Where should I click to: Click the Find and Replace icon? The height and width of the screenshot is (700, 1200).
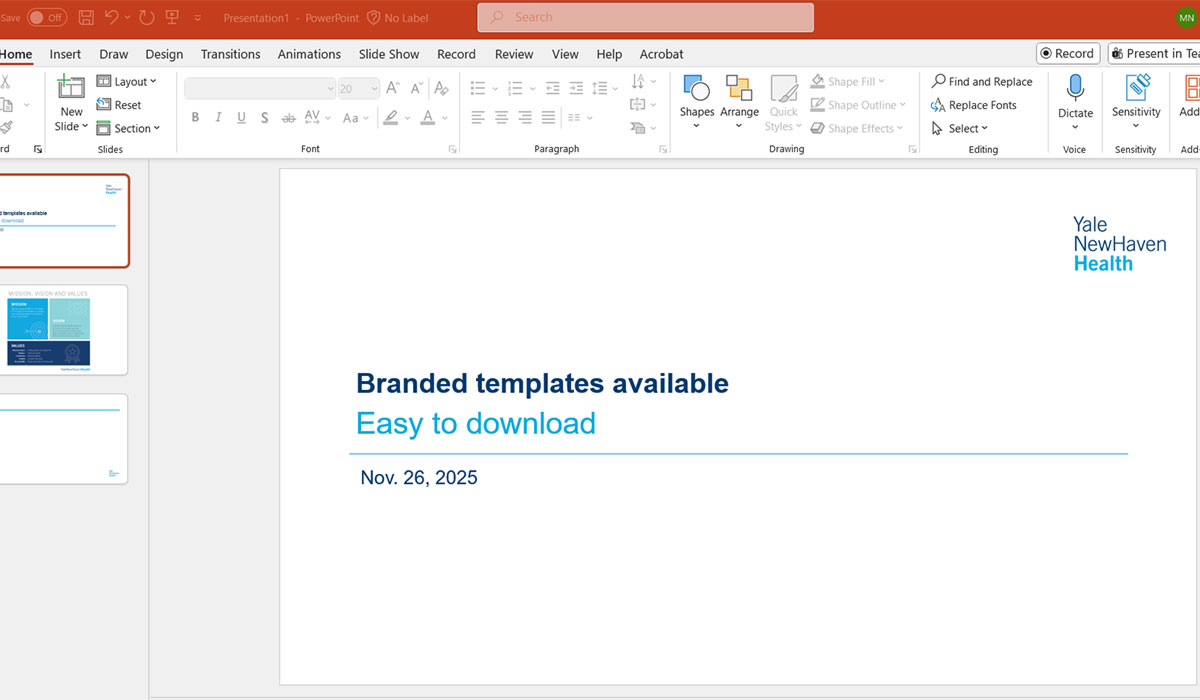point(983,81)
